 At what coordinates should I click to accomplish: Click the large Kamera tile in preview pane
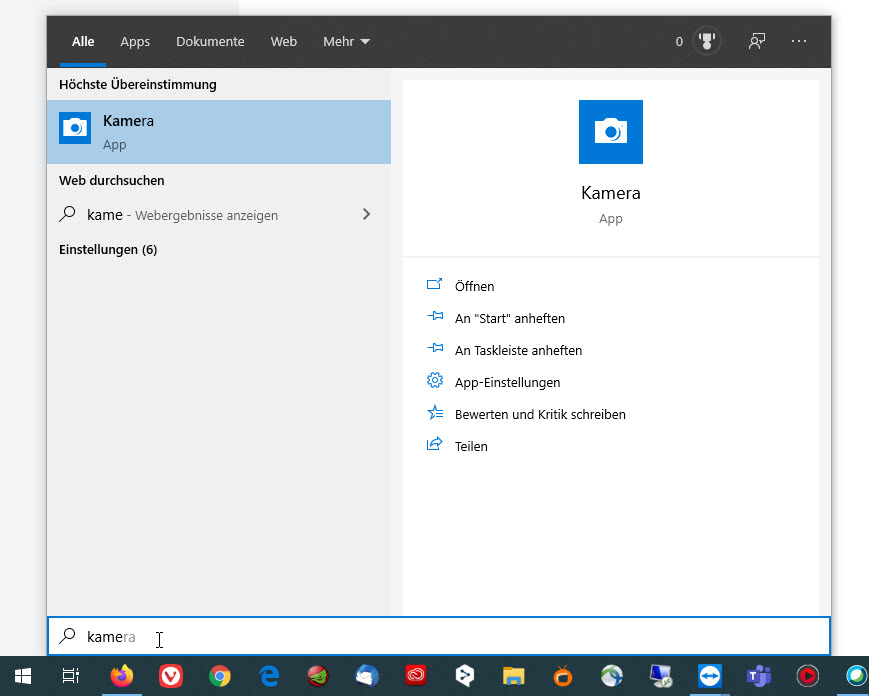point(610,132)
